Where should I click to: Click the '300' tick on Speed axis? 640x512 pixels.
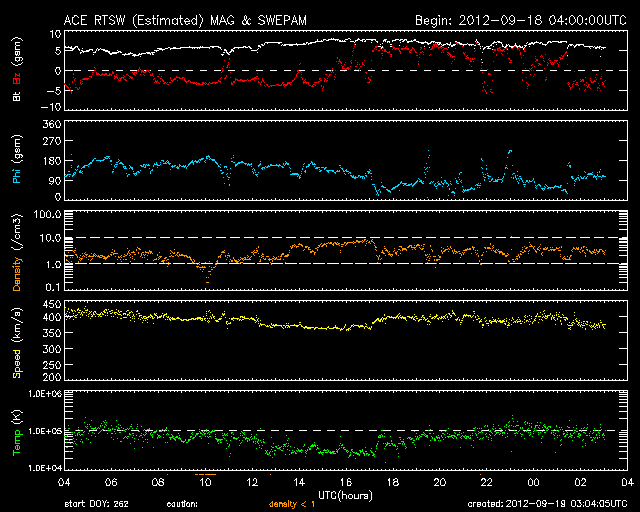click(52, 349)
